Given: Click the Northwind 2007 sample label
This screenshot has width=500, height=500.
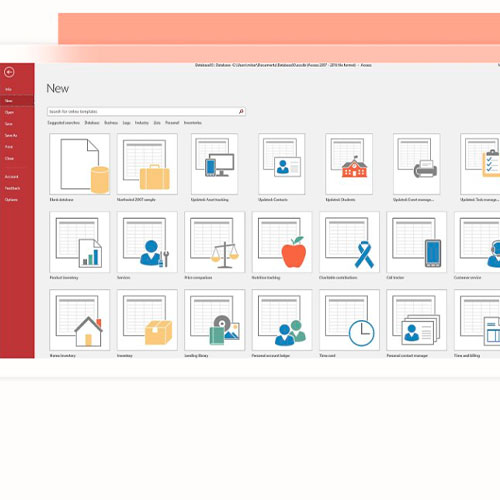Looking at the screenshot, I should (136, 199).
